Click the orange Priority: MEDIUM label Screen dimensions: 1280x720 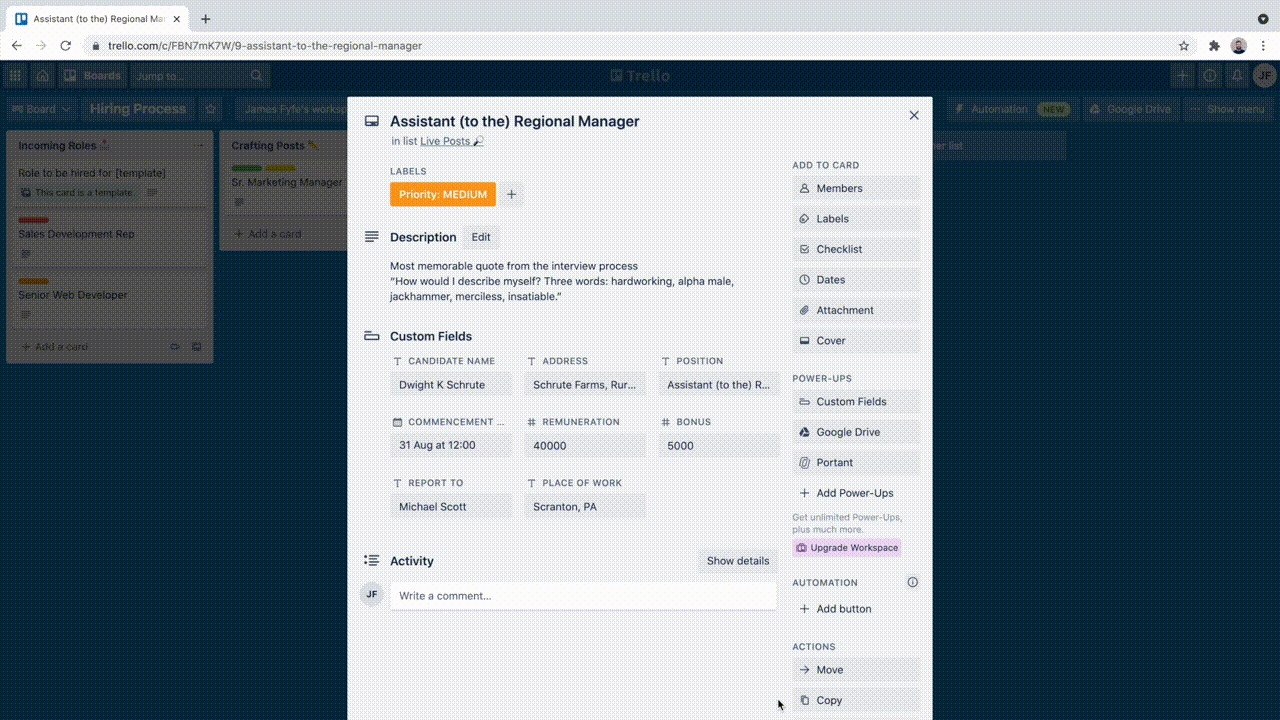pyautogui.click(x=442, y=194)
